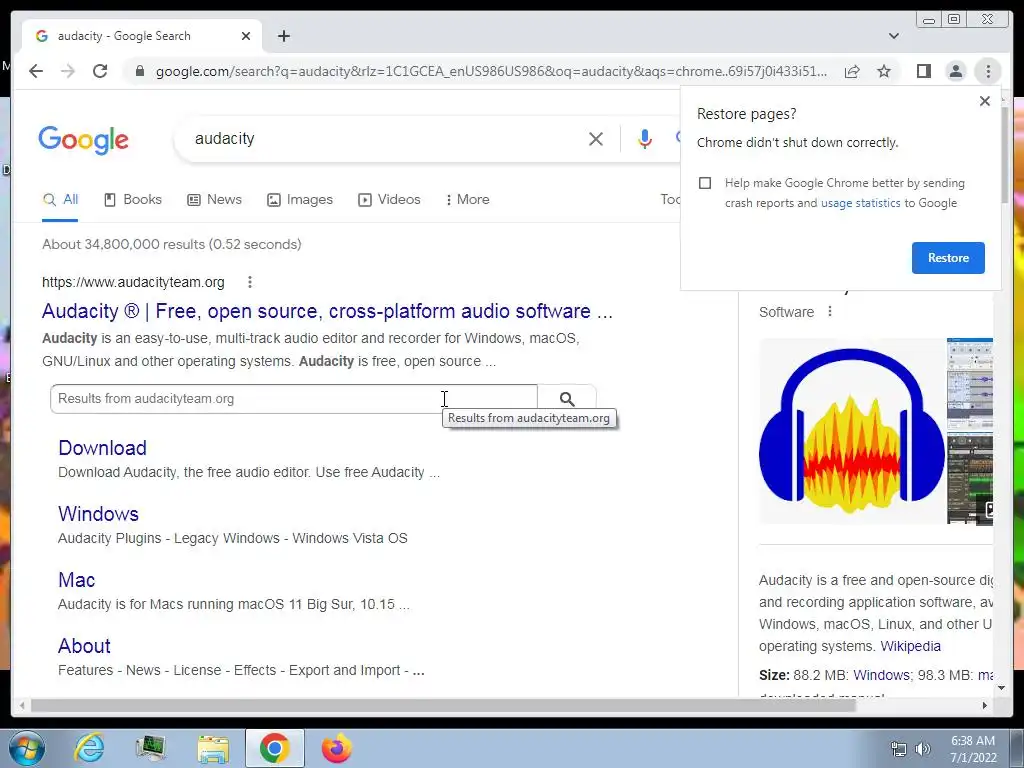This screenshot has height=768, width=1024.
Task: Open the Windows sitelink
Action: tap(99, 514)
